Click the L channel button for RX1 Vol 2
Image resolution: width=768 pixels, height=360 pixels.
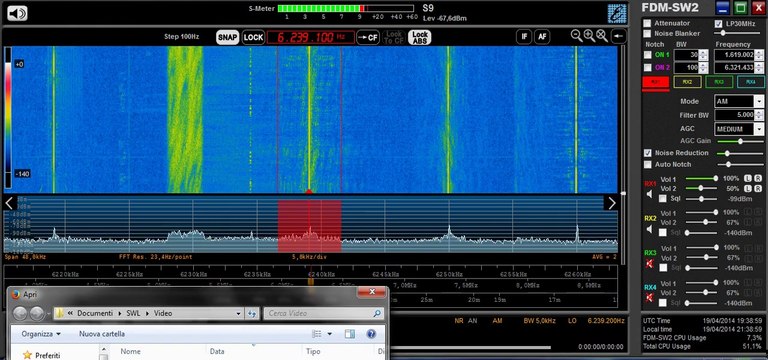[748, 188]
